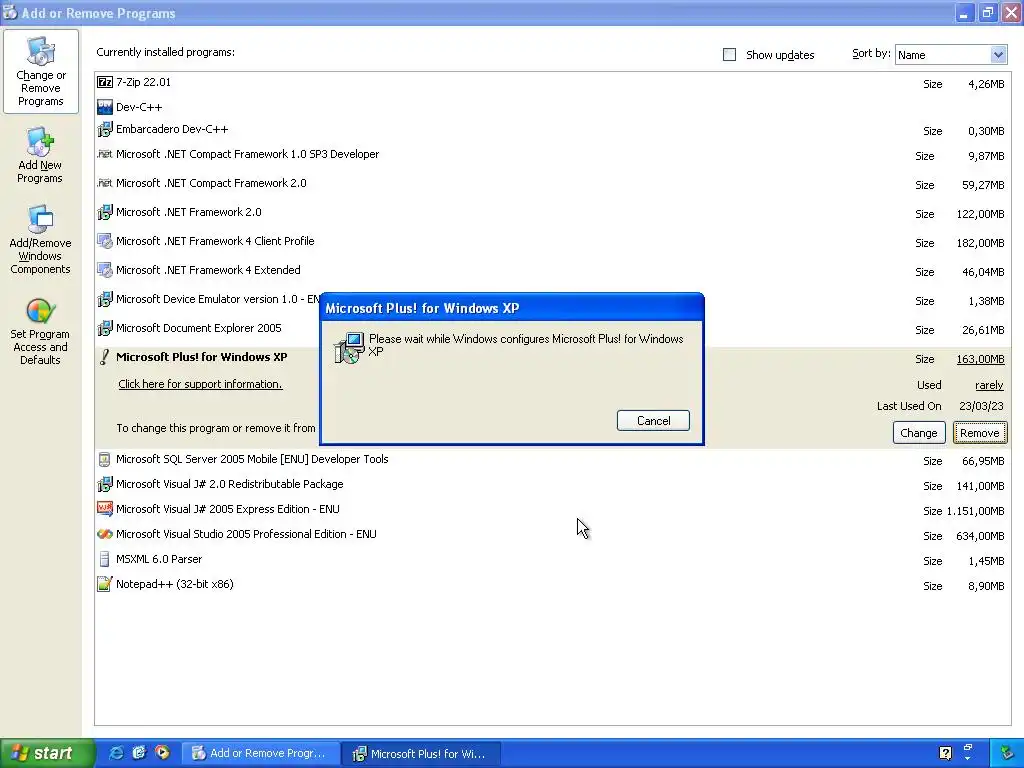The image size is (1024, 768).
Task: Click the Dev-C++ program icon
Action: 104,106
